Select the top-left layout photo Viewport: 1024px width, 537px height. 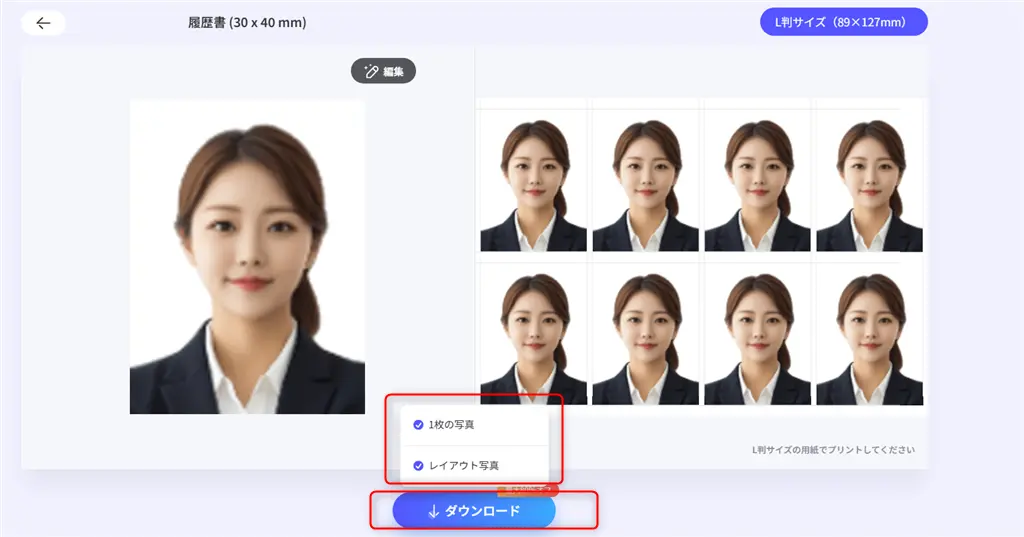(534, 181)
